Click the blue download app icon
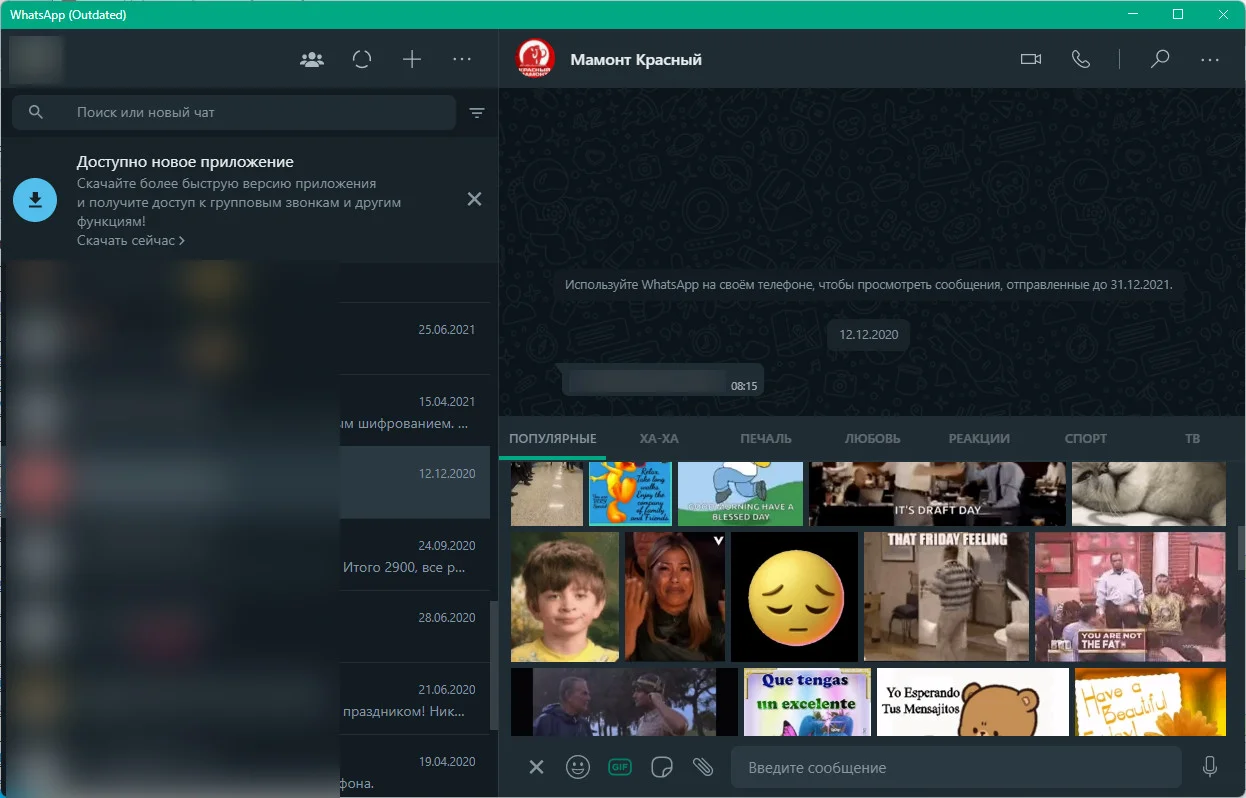 tap(35, 199)
